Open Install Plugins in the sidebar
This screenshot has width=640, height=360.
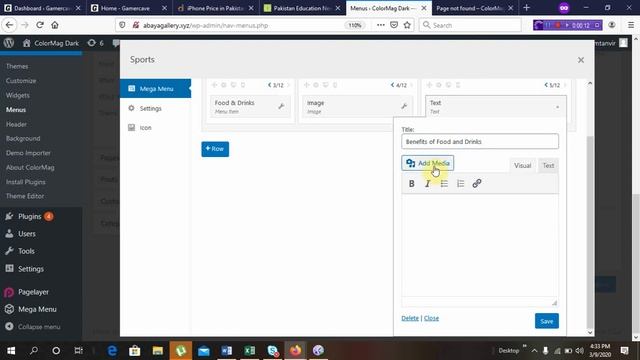tap(26, 182)
